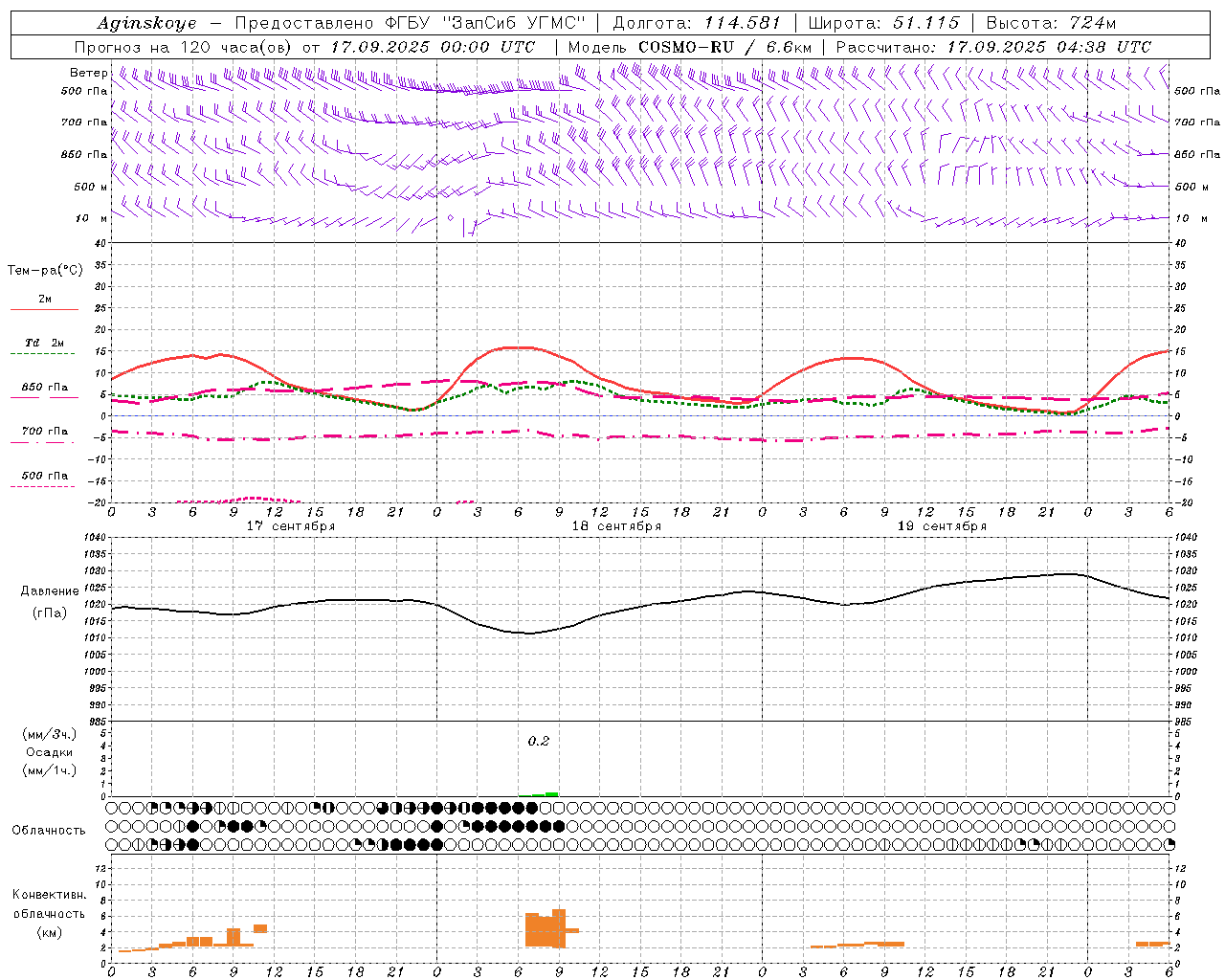Image resolution: width=1225 pixels, height=980 pixels.
Task: Click the Прогноз на 120 часа(ов) text
Action: click(x=185, y=47)
